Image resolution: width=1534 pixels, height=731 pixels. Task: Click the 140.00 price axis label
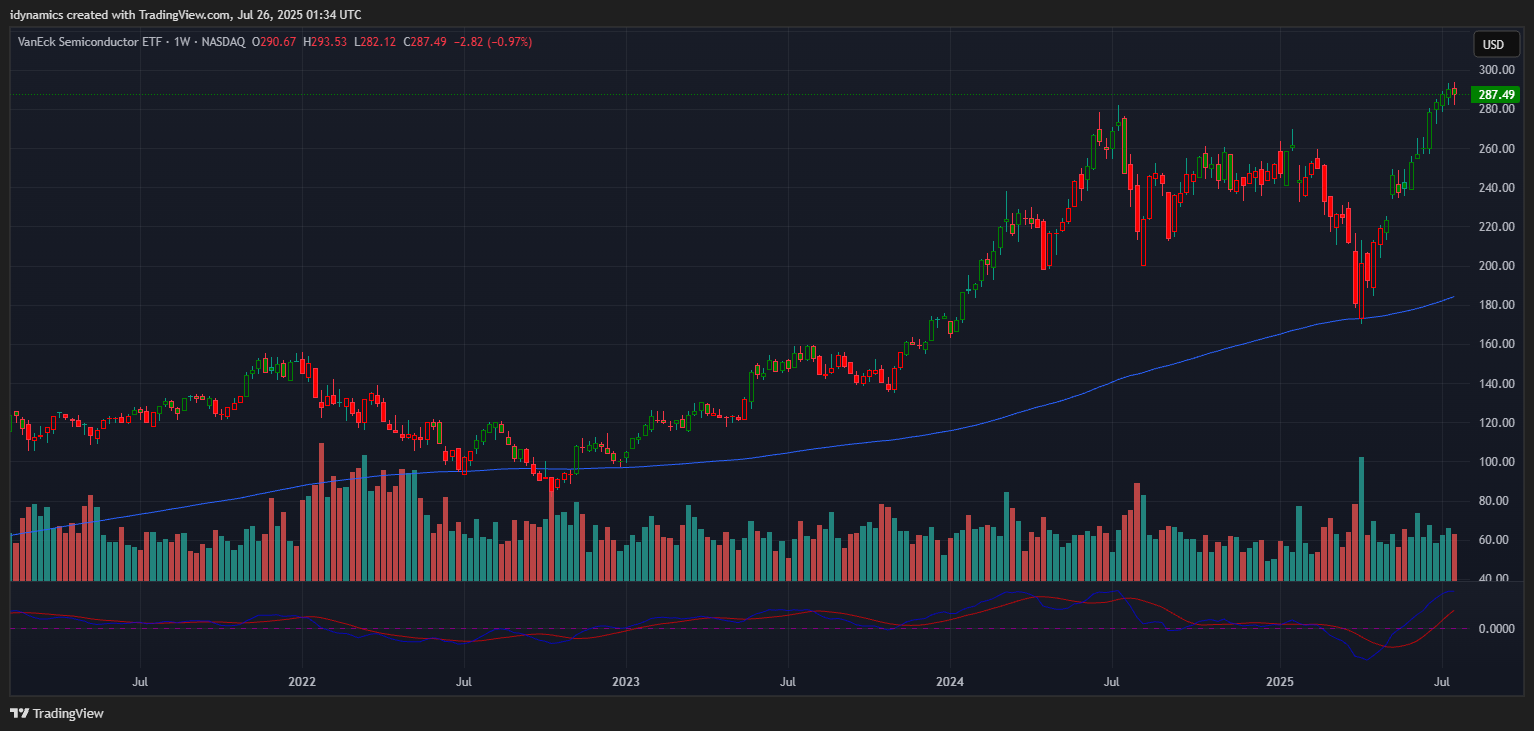point(1497,384)
